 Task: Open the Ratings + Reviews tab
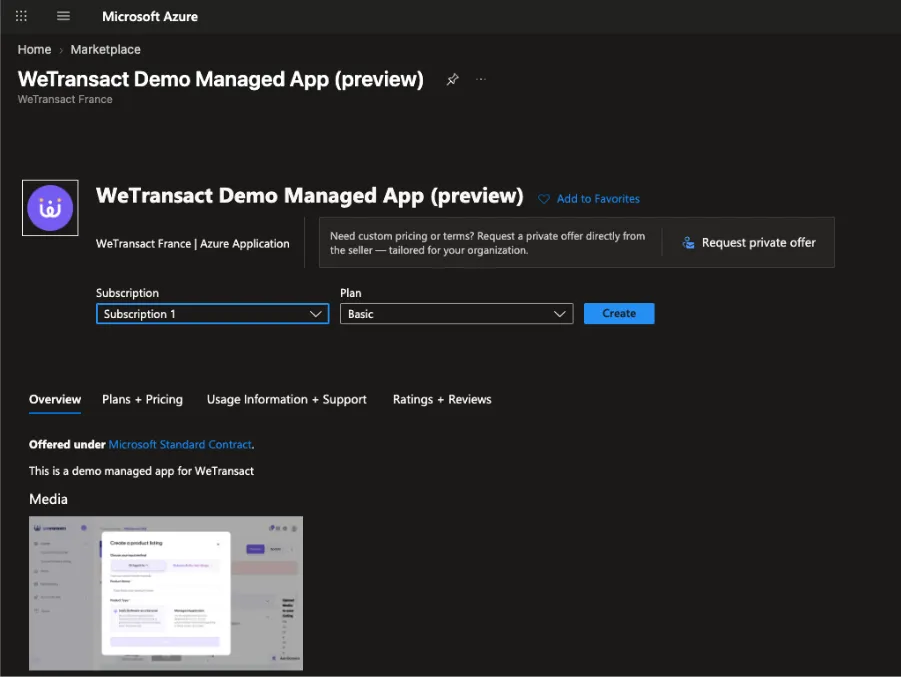pos(442,399)
